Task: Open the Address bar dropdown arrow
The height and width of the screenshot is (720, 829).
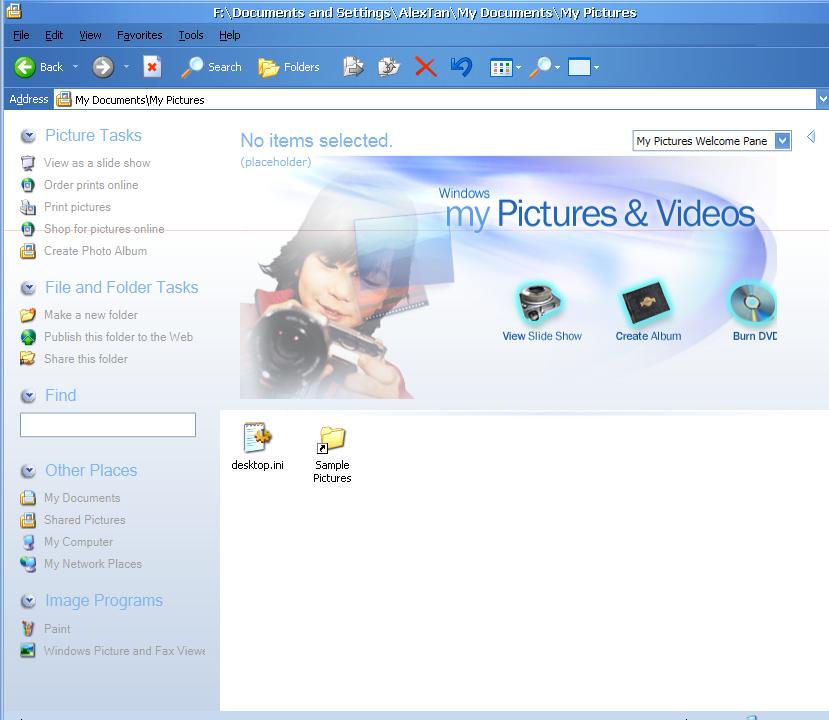Action: coord(823,99)
